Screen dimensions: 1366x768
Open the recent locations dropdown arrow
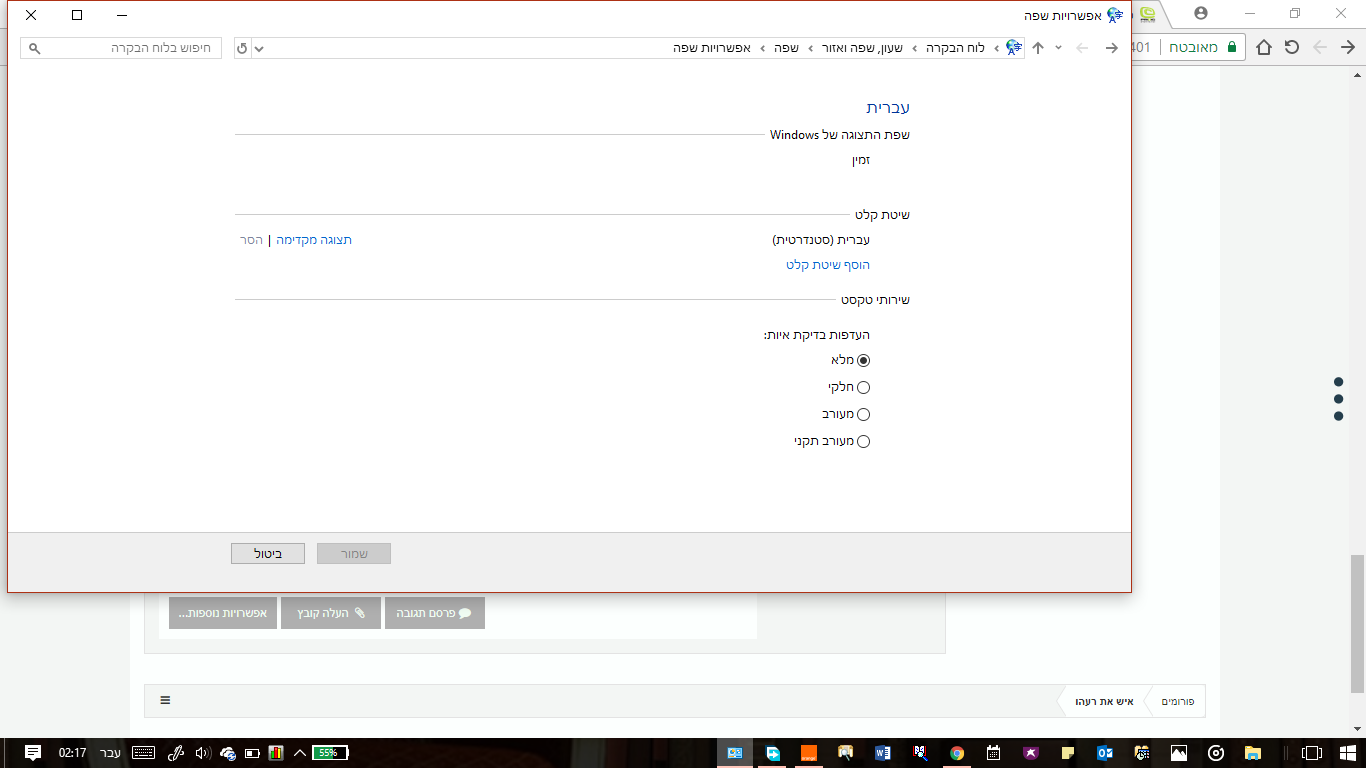1058,48
